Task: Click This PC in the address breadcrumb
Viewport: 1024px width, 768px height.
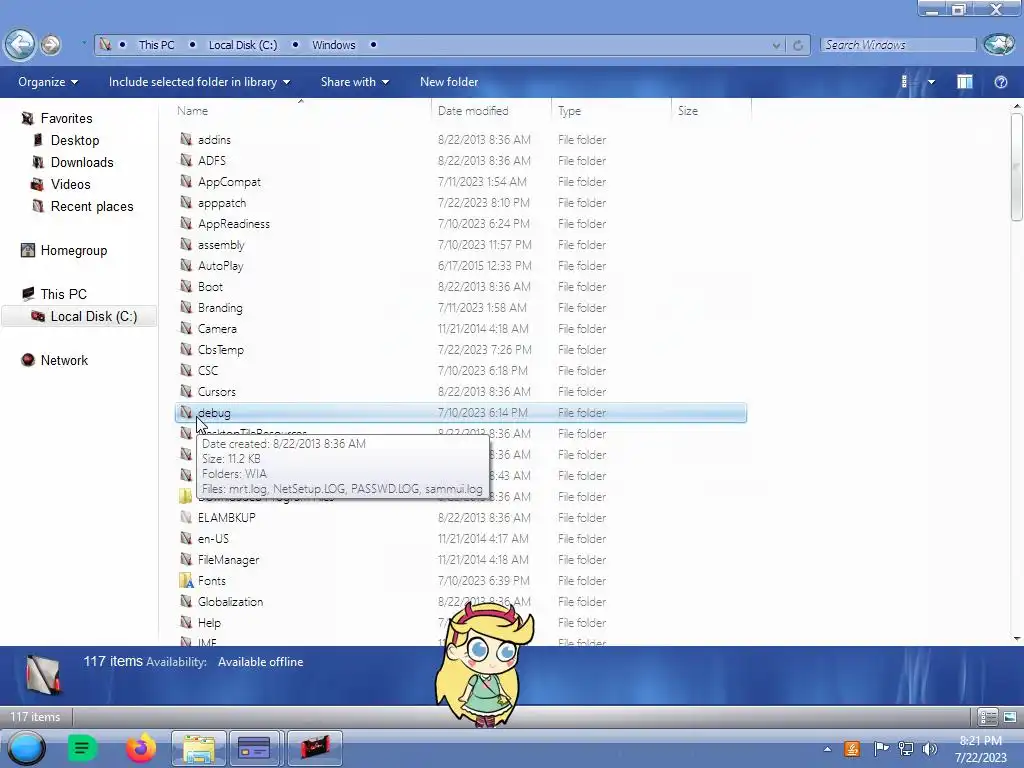Action: (x=156, y=45)
